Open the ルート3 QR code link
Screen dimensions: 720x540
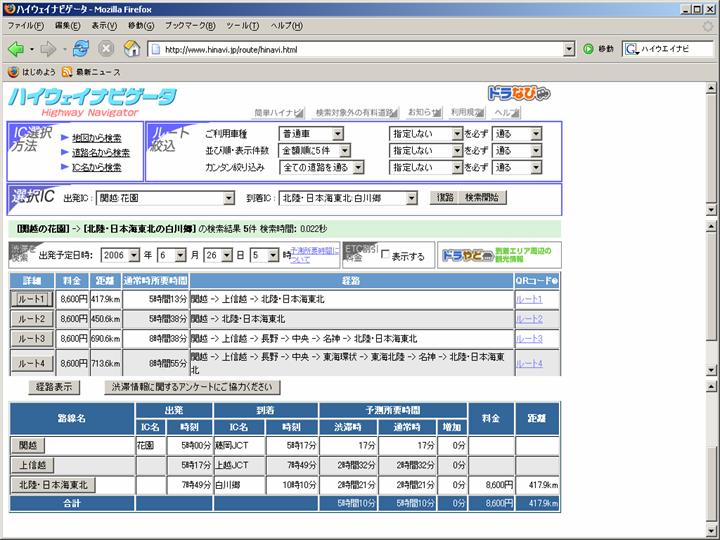(x=529, y=339)
